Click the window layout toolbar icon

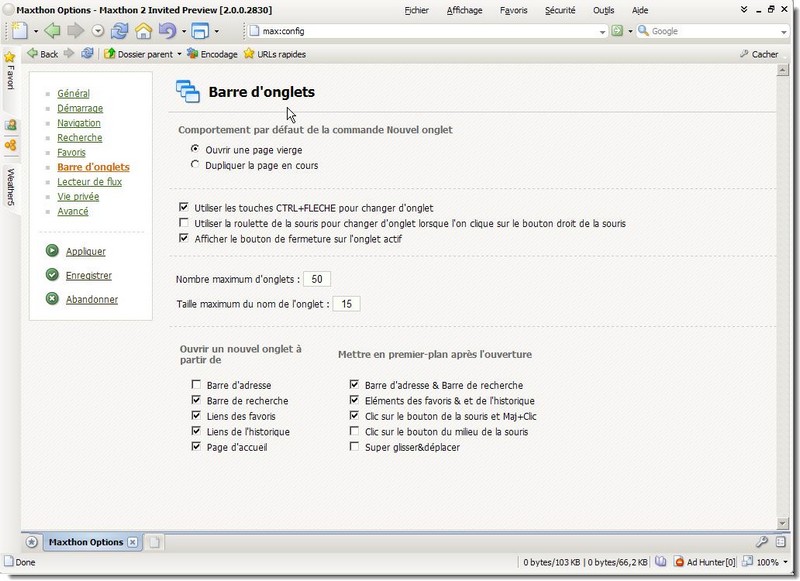coord(200,31)
